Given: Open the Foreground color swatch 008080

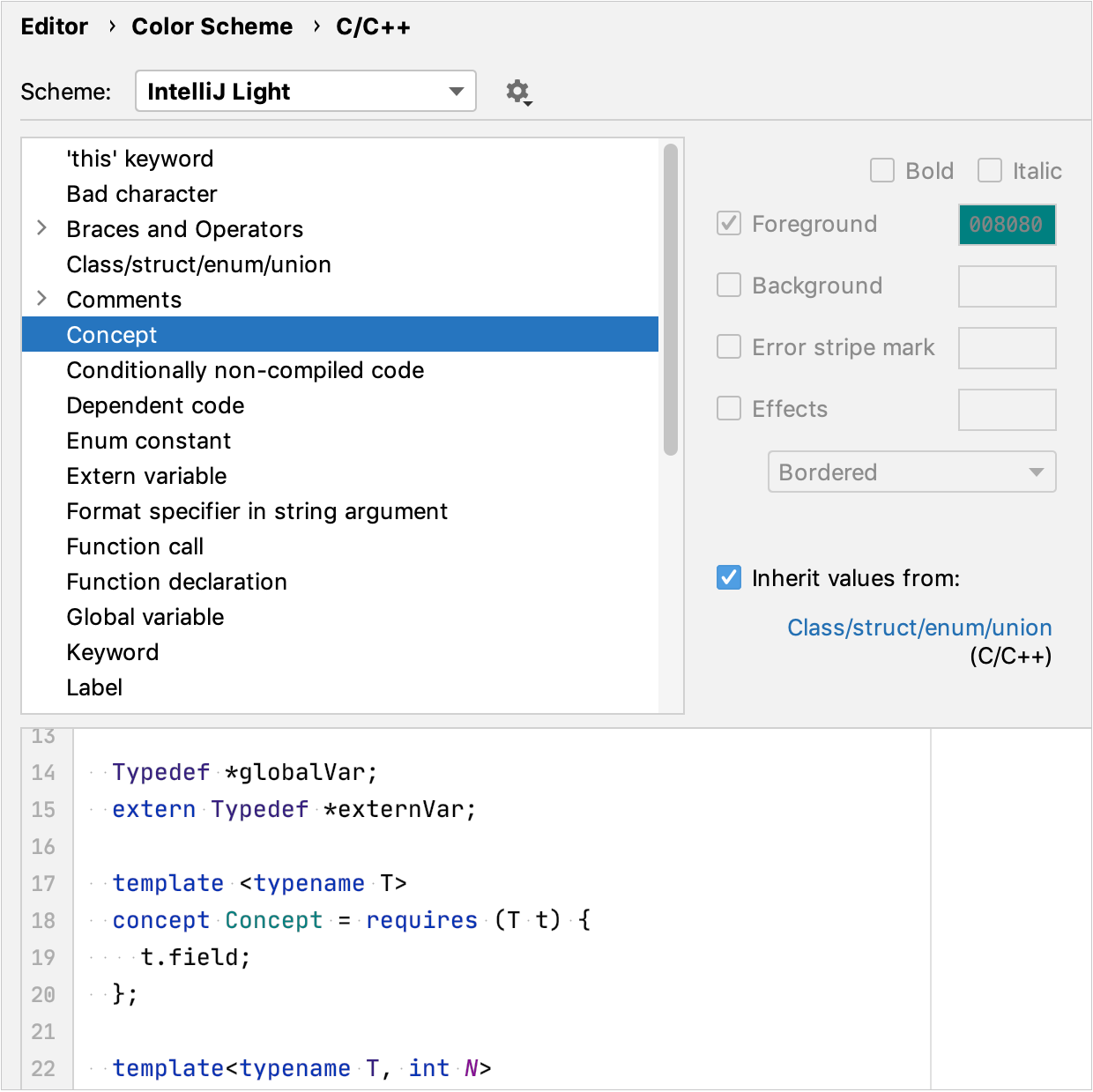Looking at the screenshot, I should click(1007, 224).
